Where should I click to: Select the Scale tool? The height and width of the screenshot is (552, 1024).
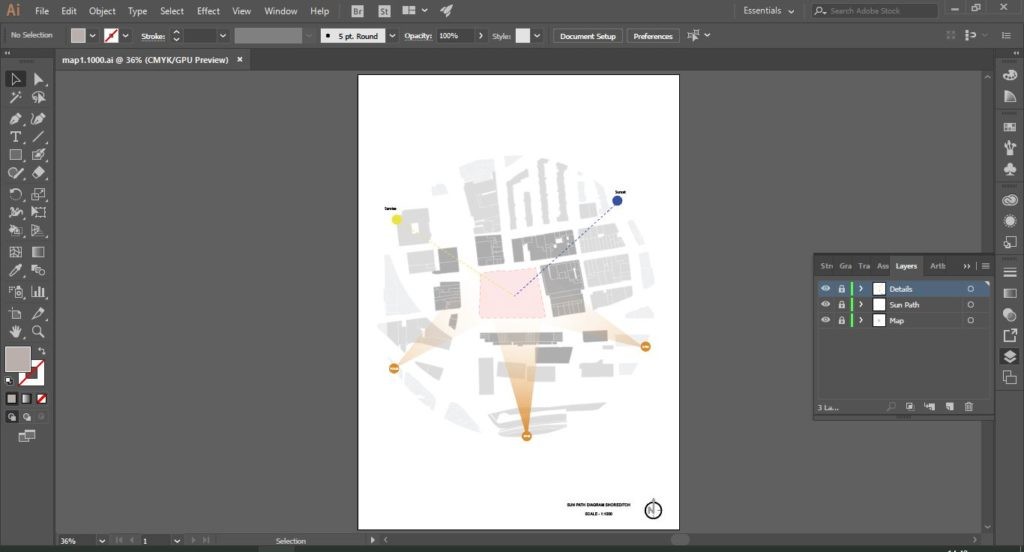[x=39, y=194]
